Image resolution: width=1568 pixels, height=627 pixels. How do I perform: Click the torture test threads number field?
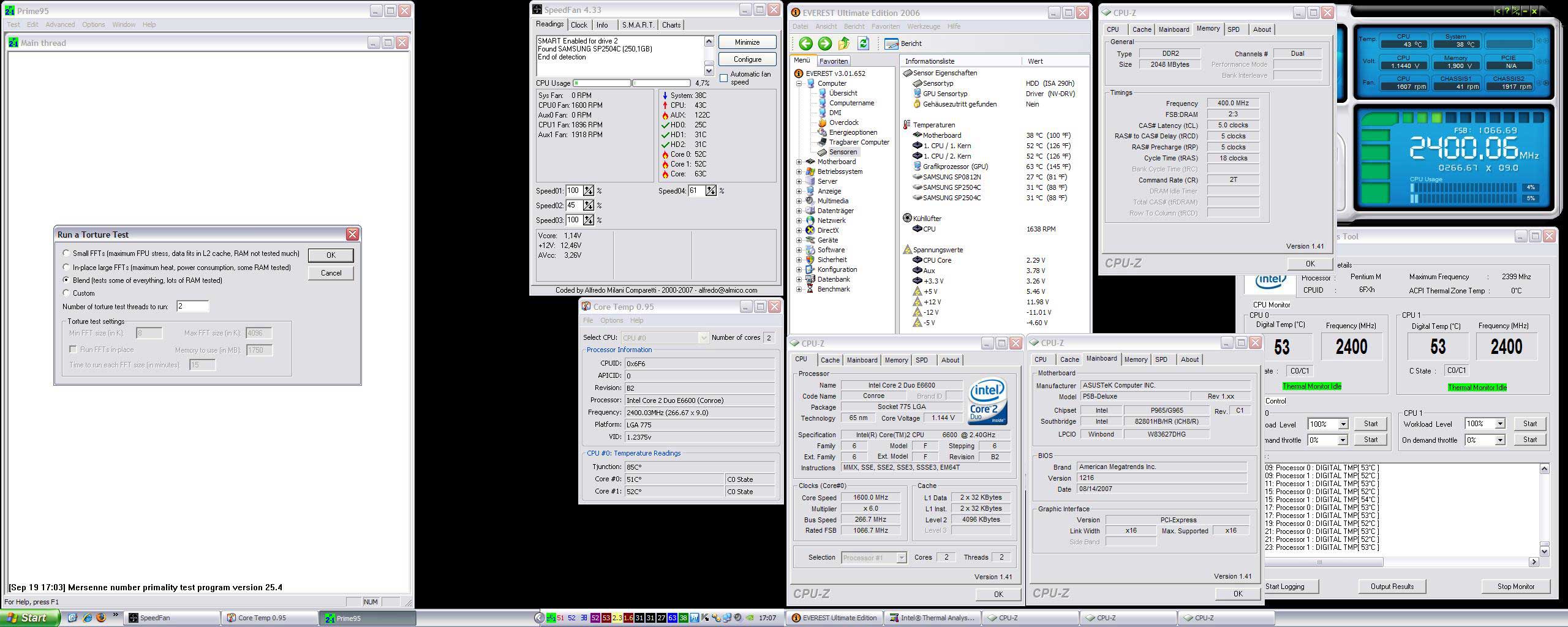tap(192, 306)
